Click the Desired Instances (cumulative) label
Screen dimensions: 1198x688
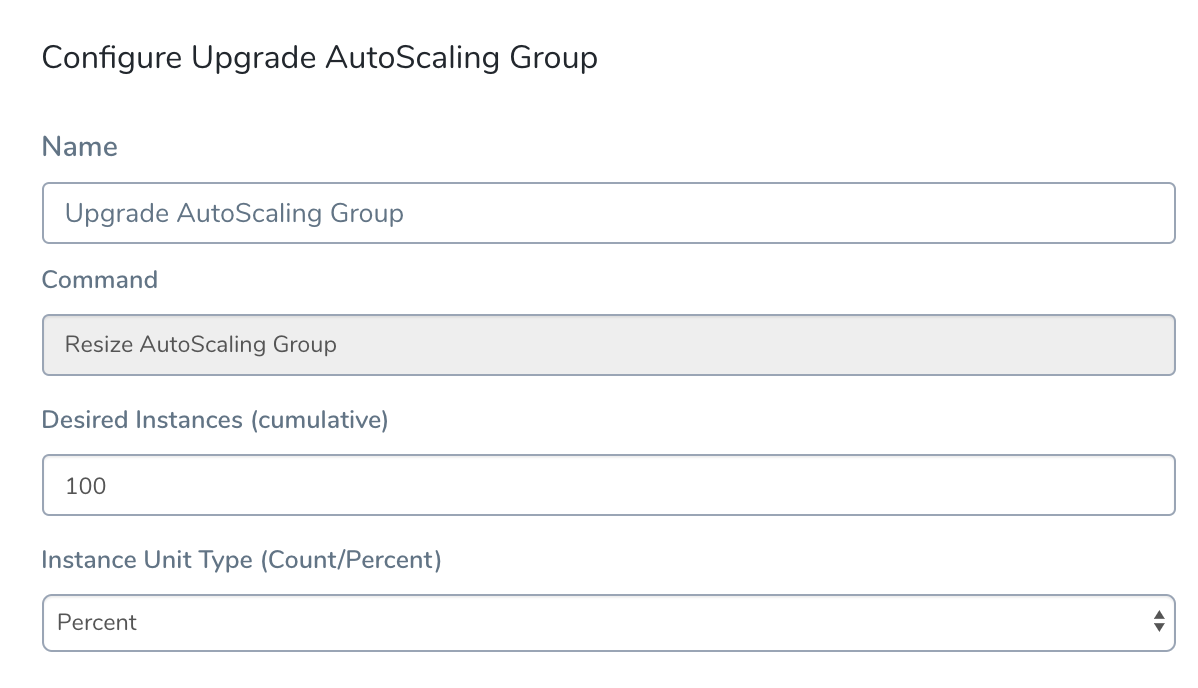click(x=215, y=420)
